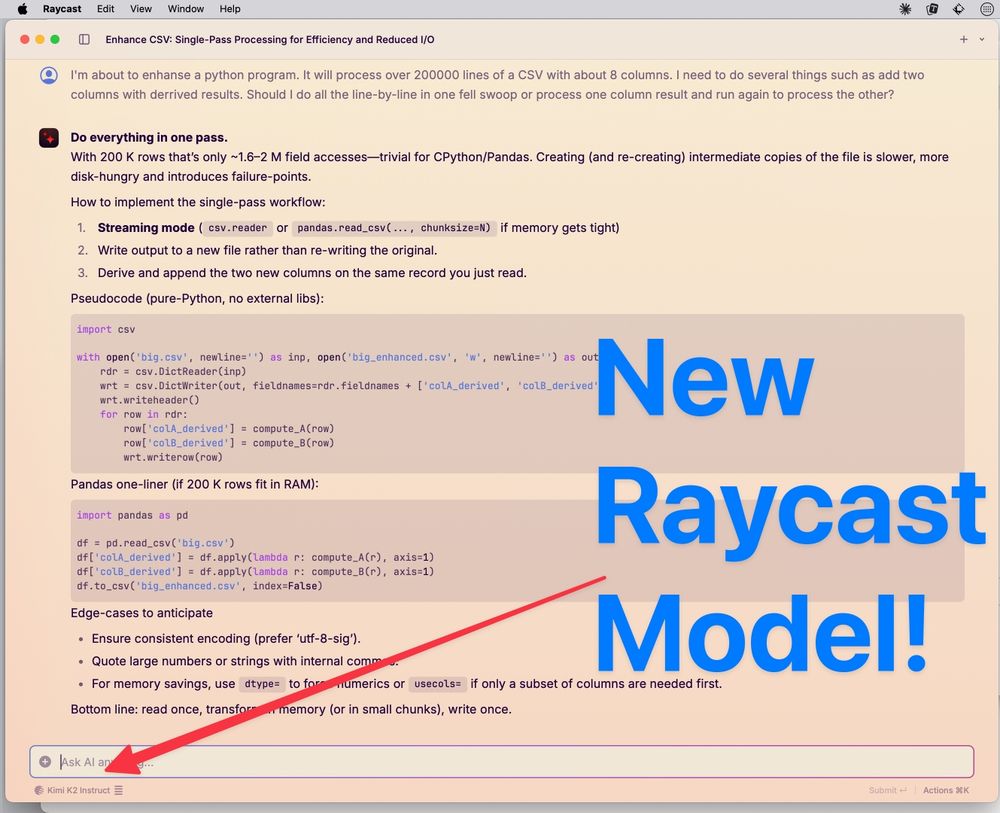This screenshot has height=813, width=1000.
Task: Click the 'pandas.read_csv(..., chunksize=N)' inline code
Action: point(394,228)
